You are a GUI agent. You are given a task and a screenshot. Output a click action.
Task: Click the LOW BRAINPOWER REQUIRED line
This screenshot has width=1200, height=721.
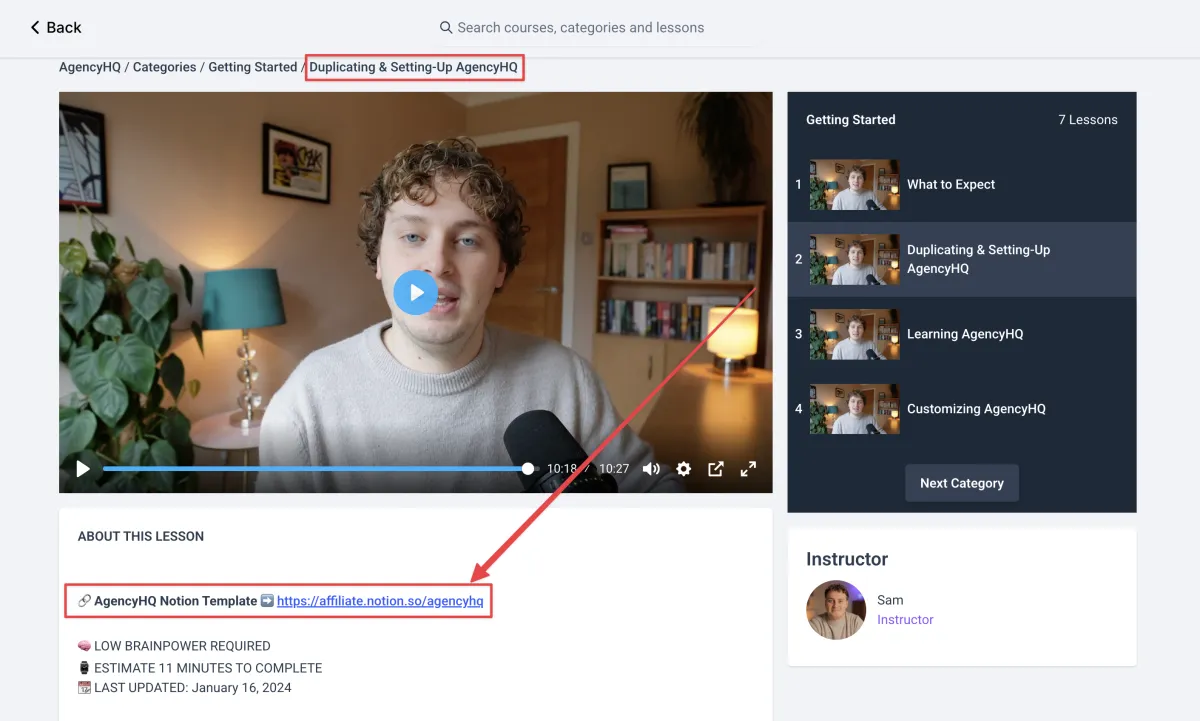(x=174, y=646)
